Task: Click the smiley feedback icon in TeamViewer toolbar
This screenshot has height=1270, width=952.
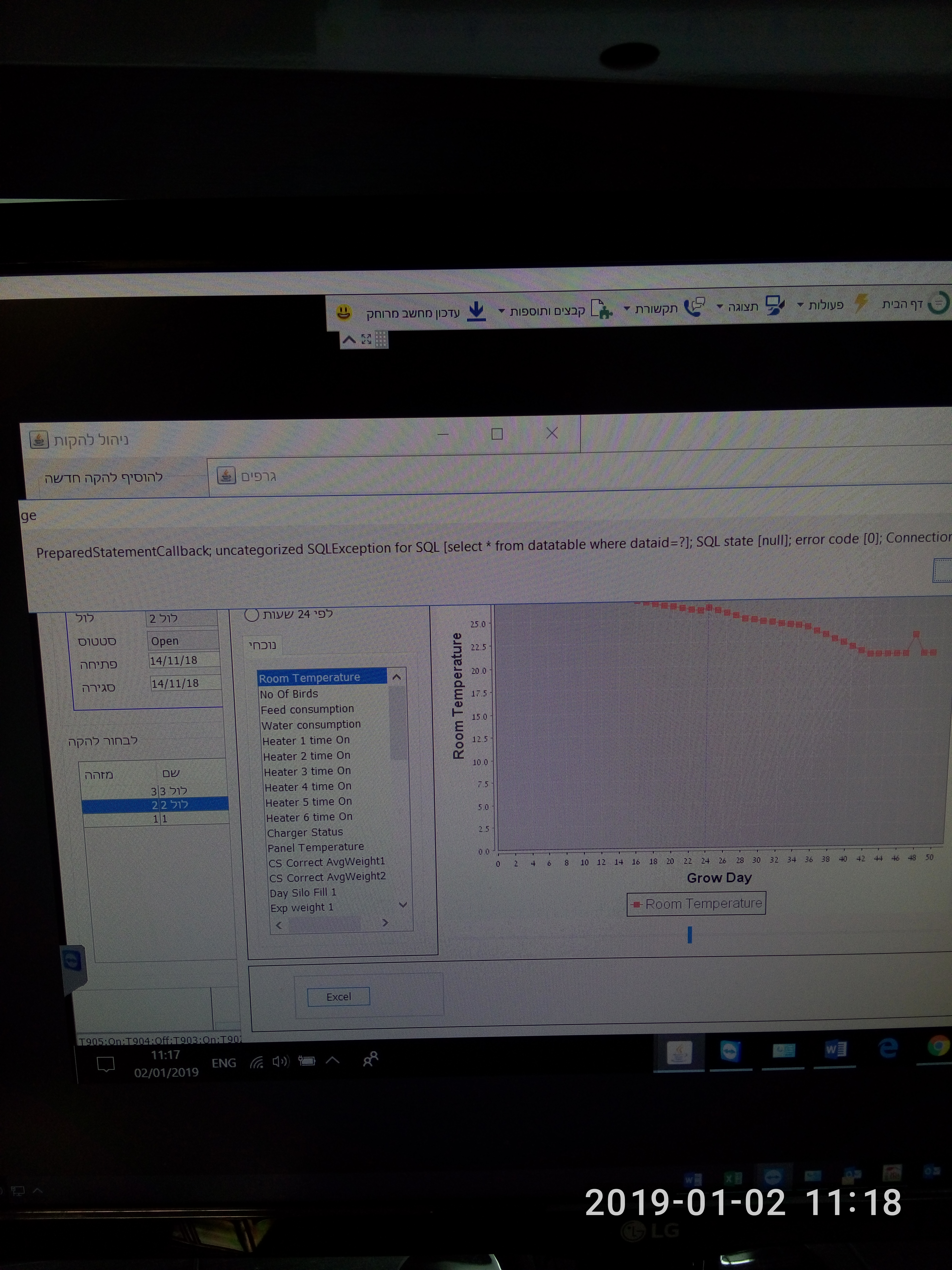Action: (x=343, y=313)
